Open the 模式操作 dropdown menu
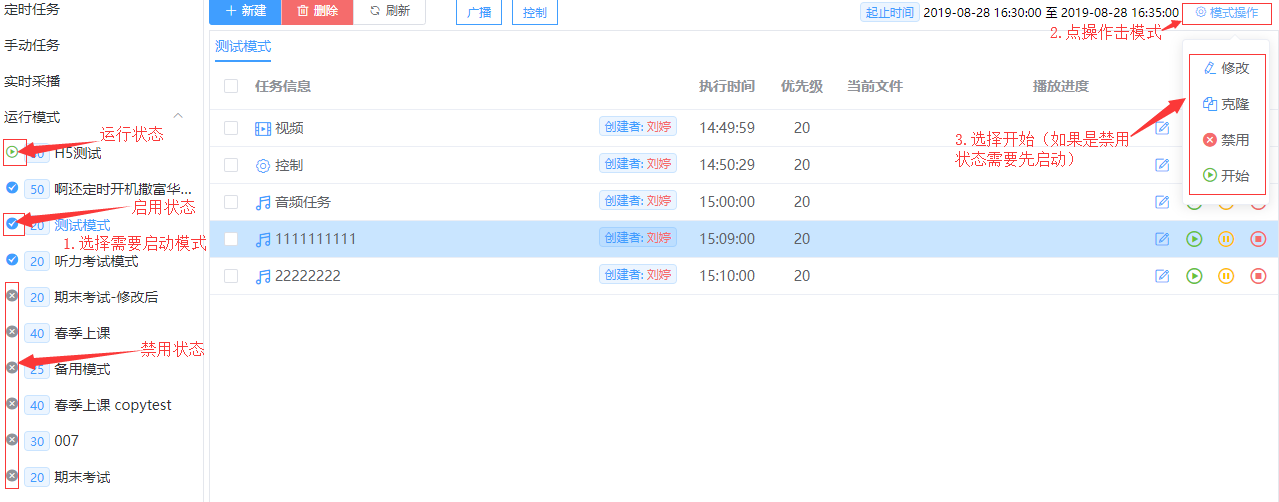 (1226, 13)
